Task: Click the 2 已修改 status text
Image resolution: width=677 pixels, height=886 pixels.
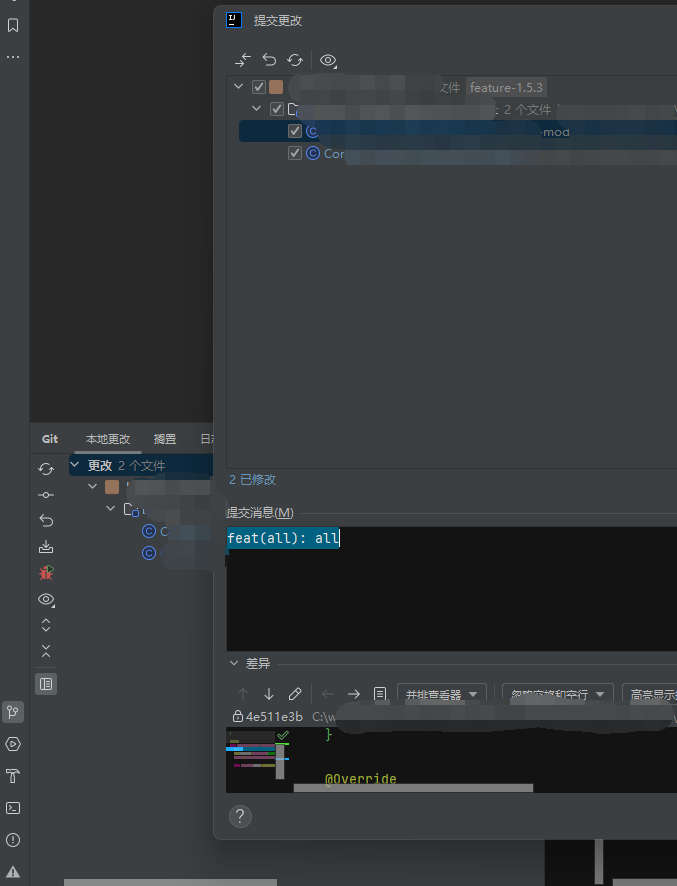Action: coord(253,480)
